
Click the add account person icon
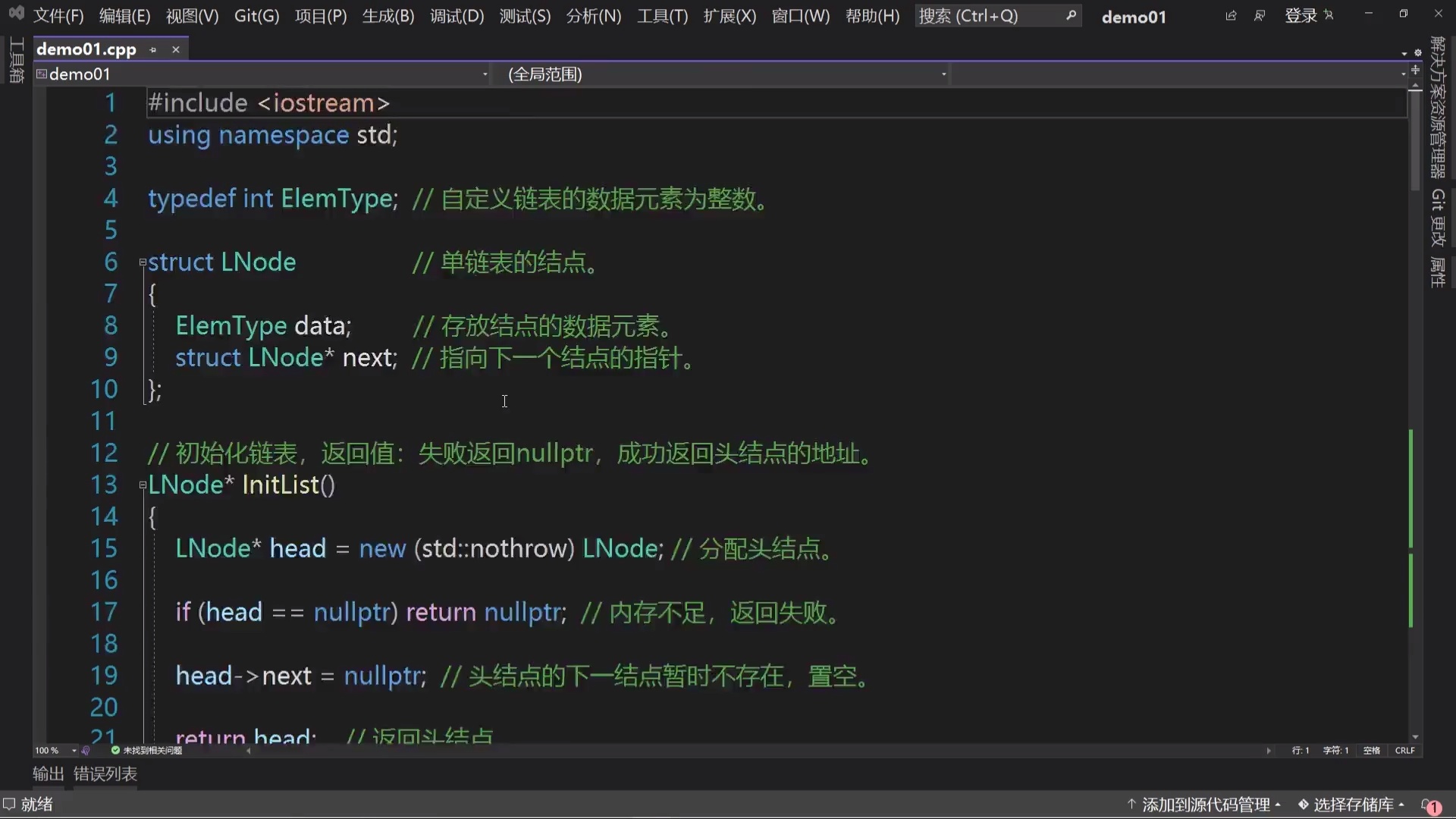pos(1329,15)
